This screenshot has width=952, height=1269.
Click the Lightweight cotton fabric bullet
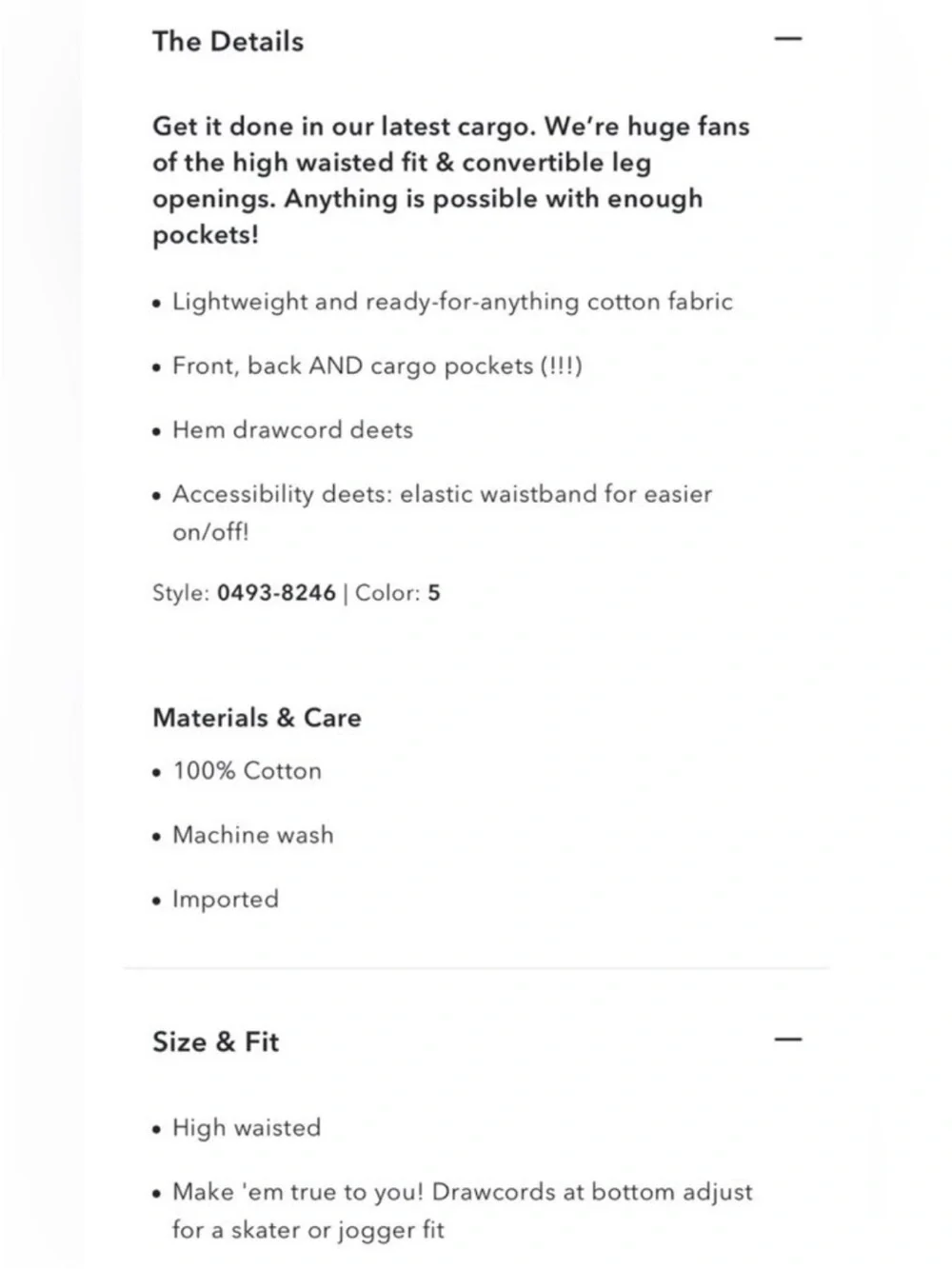tap(443, 302)
